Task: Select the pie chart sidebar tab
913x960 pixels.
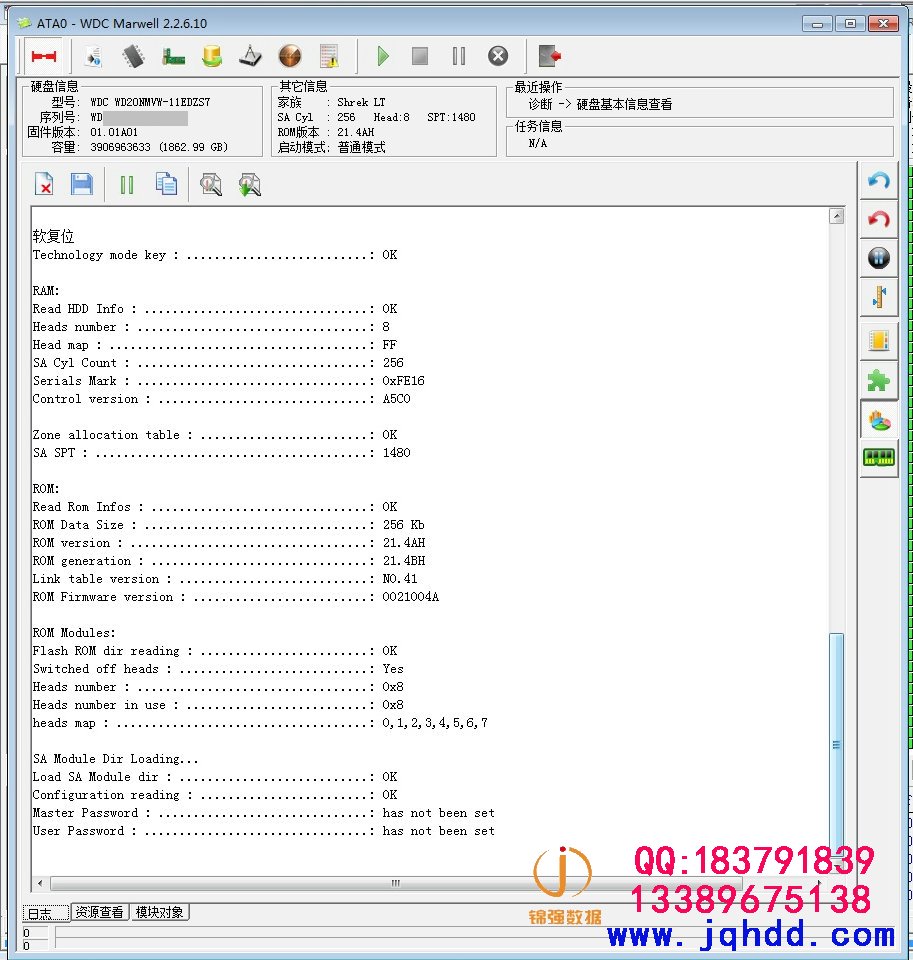Action: point(878,420)
